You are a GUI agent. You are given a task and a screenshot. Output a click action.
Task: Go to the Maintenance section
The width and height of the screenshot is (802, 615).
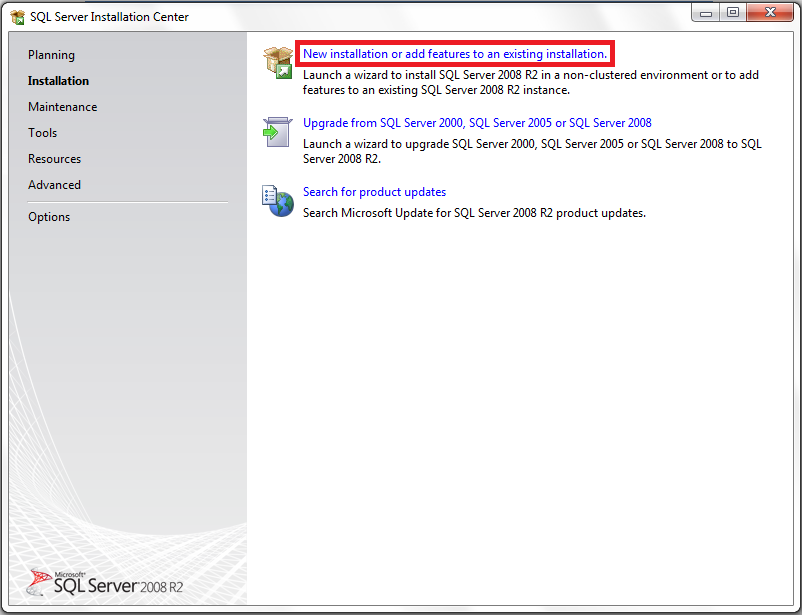[62, 107]
